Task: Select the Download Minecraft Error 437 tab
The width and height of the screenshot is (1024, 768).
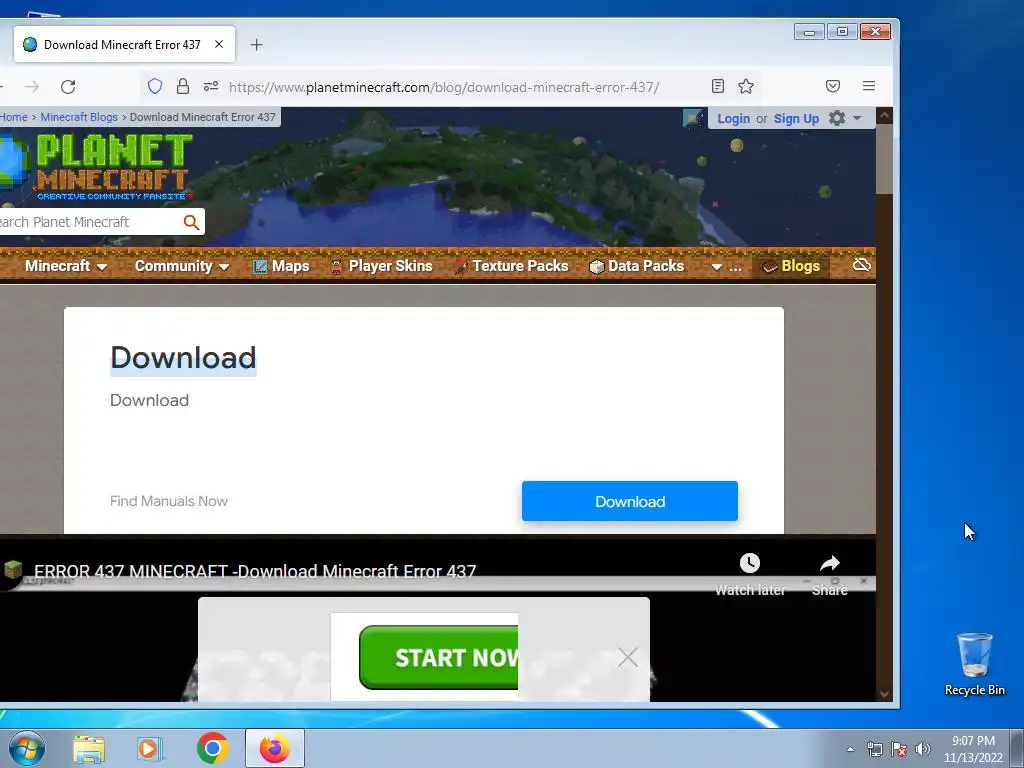Action: (x=124, y=44)
